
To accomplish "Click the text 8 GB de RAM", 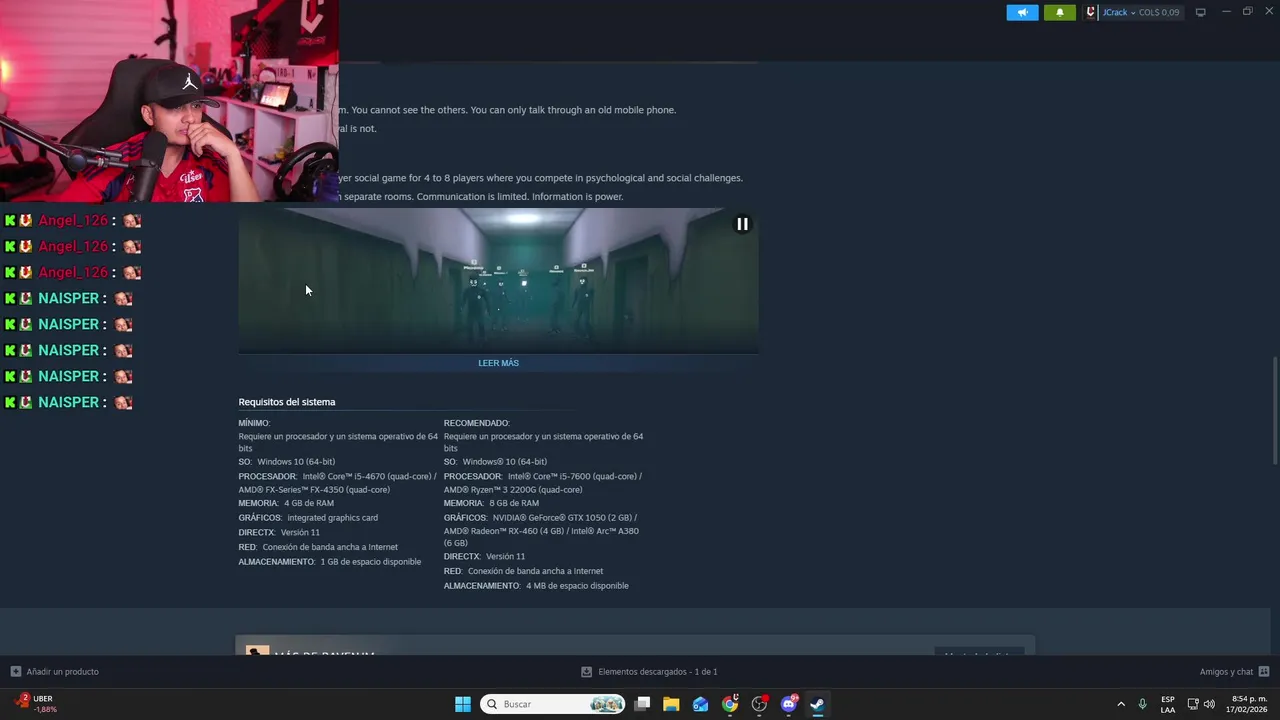I will [x=514, y=503].
